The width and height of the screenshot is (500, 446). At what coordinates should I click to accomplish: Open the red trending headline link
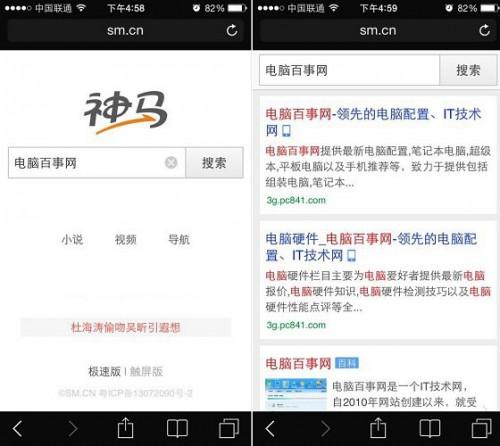[x=126, y=327]
